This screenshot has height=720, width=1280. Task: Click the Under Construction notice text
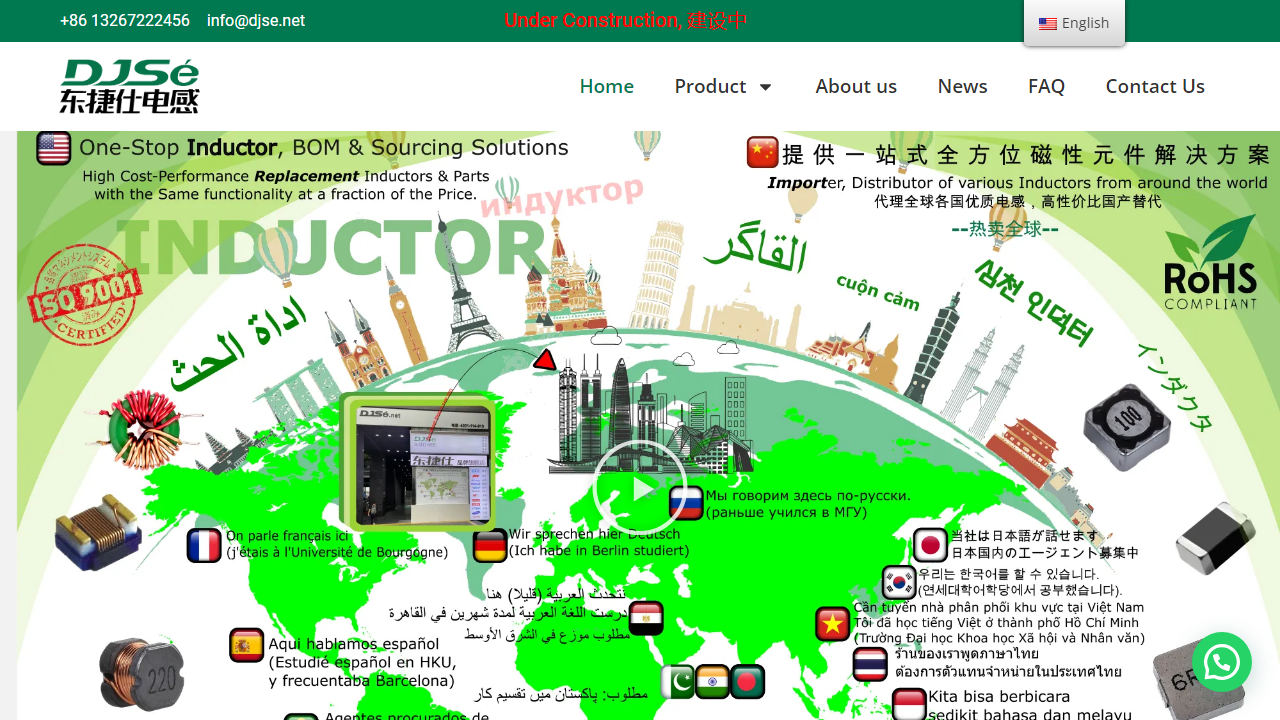pos(626,21)
